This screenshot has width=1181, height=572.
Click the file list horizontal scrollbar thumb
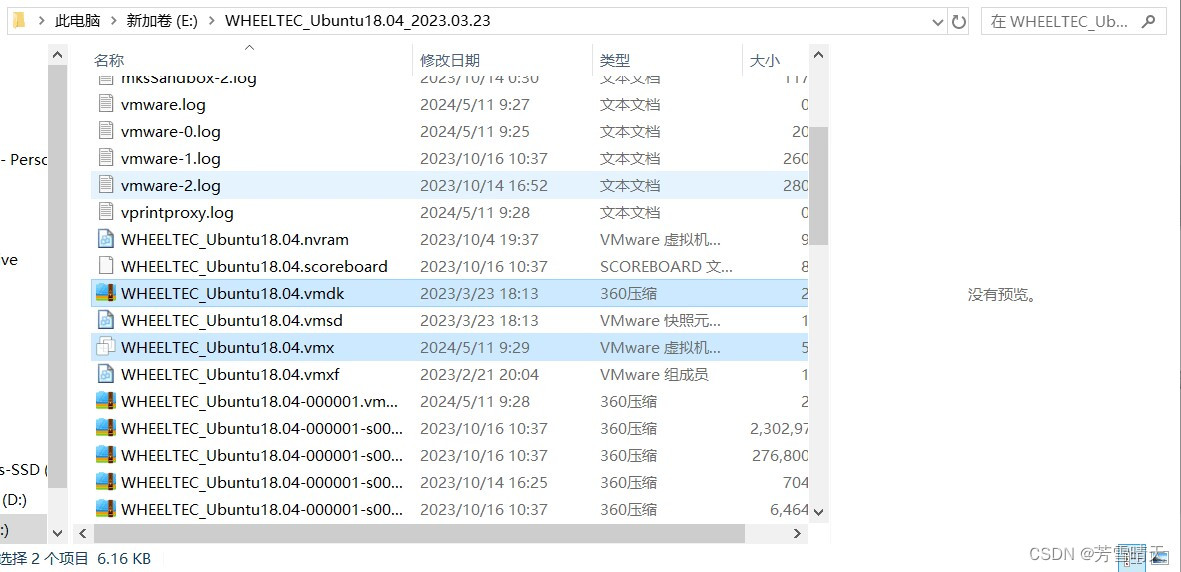click(x=419, y=534)
